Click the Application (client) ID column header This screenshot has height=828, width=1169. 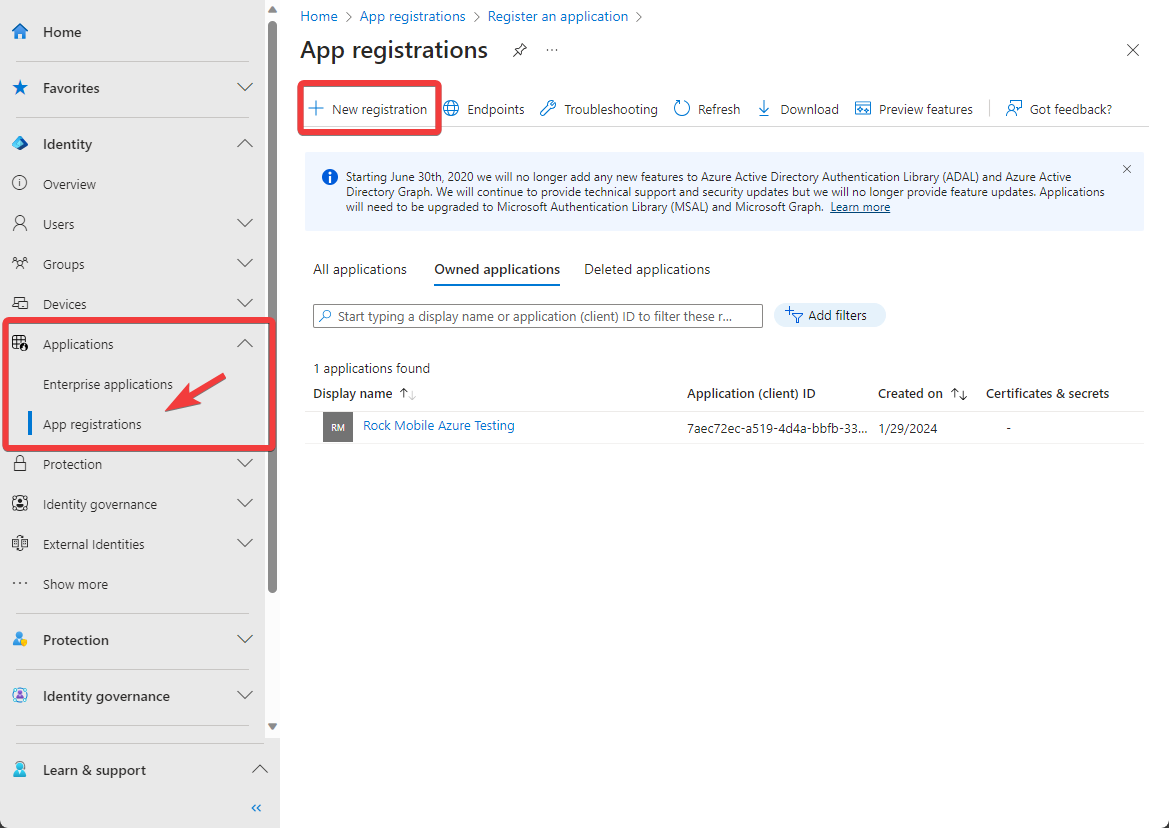click(751, 394)
